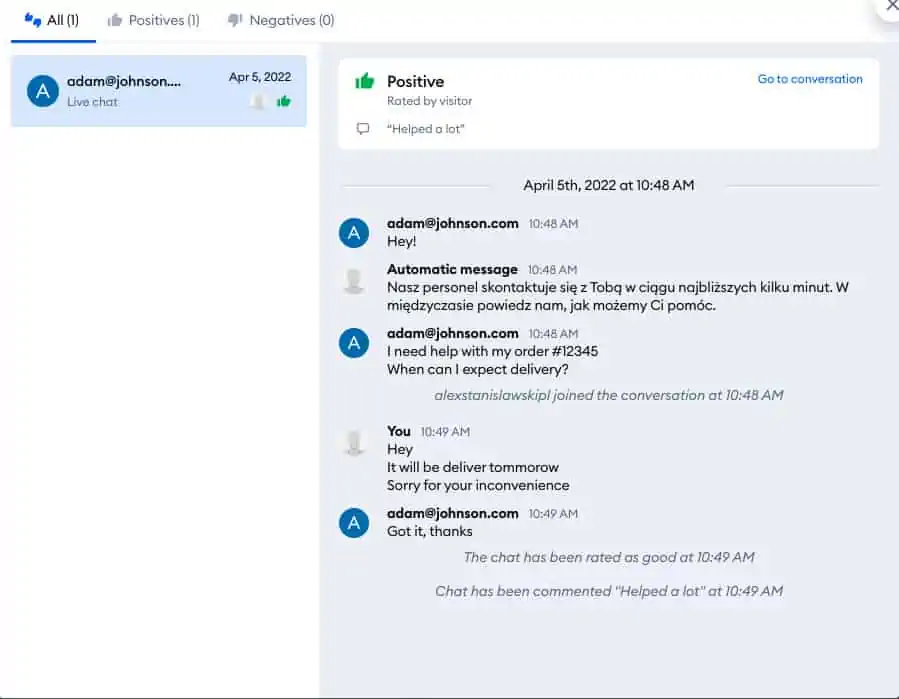The height and width of the screenshot is (699, 899).
Task: Click the Apr 5, 2022 date in the list
Action: 260,77
